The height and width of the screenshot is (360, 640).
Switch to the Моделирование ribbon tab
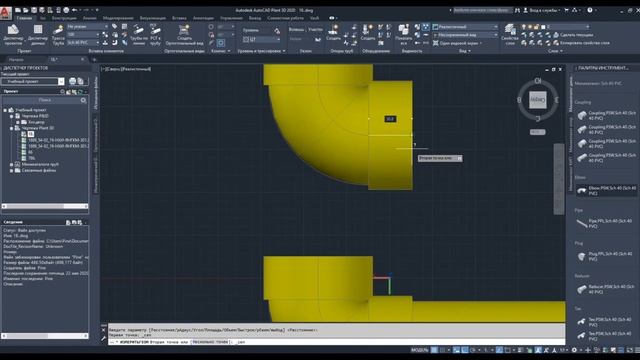[x=118, y=18]
